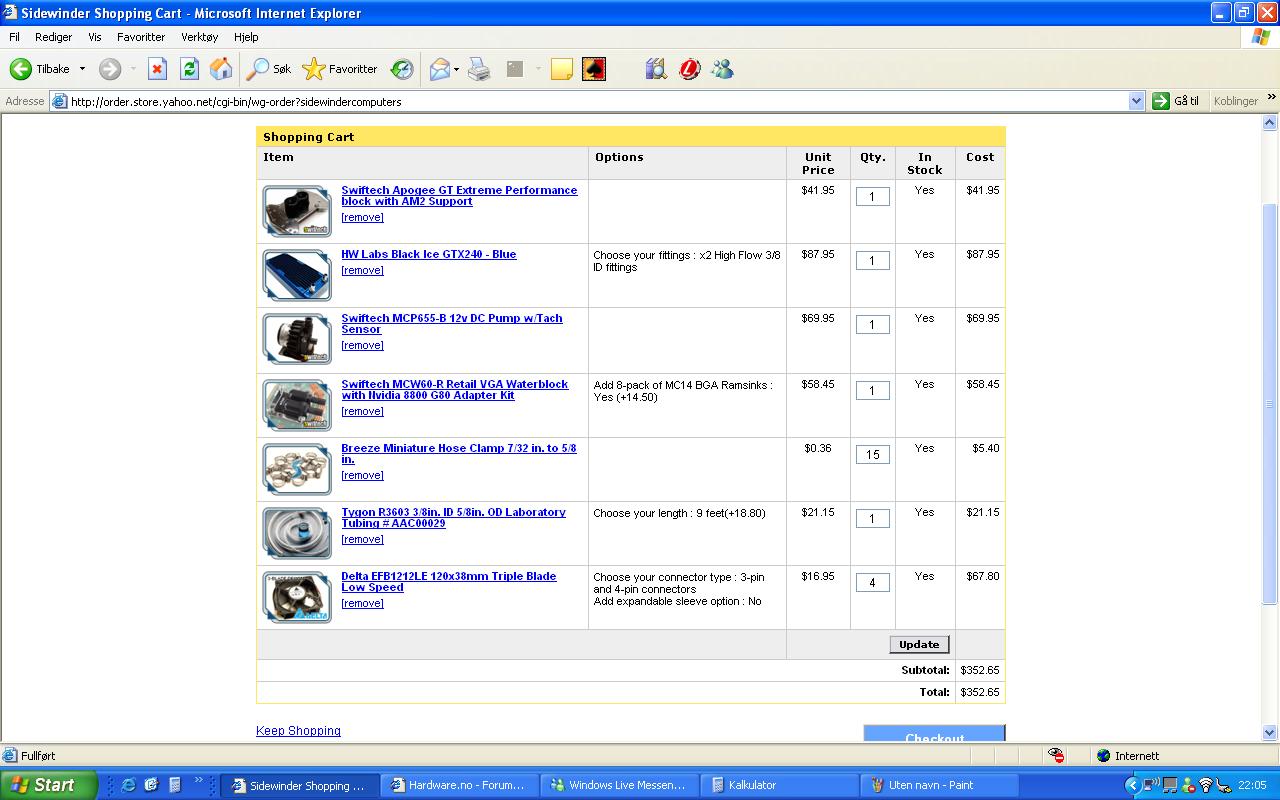The image size is (1280, 800).
Task: Click the hose clamp thumbnail image
Action: coord(297,469)
